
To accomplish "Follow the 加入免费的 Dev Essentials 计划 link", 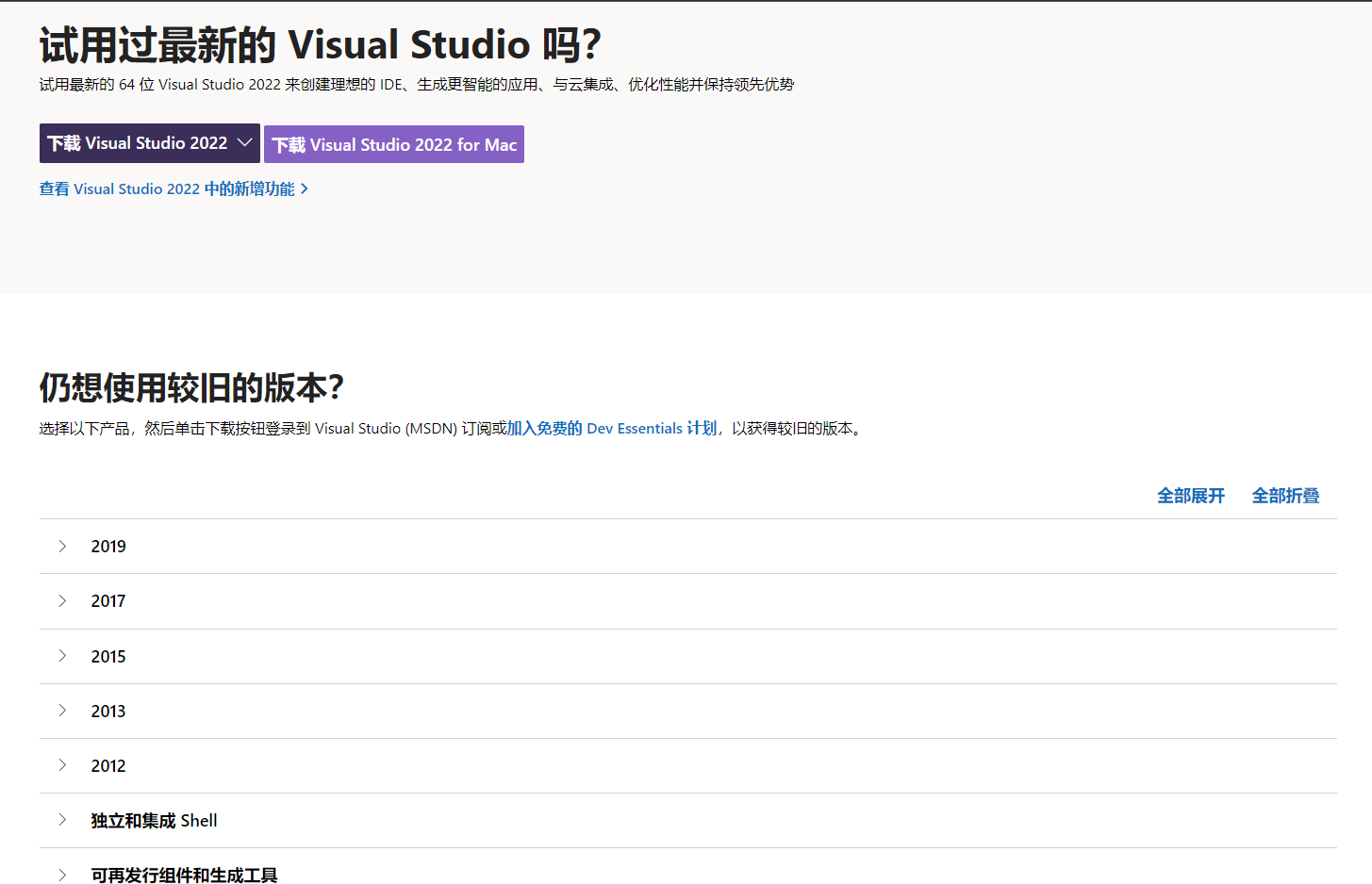I will (612, 429).
